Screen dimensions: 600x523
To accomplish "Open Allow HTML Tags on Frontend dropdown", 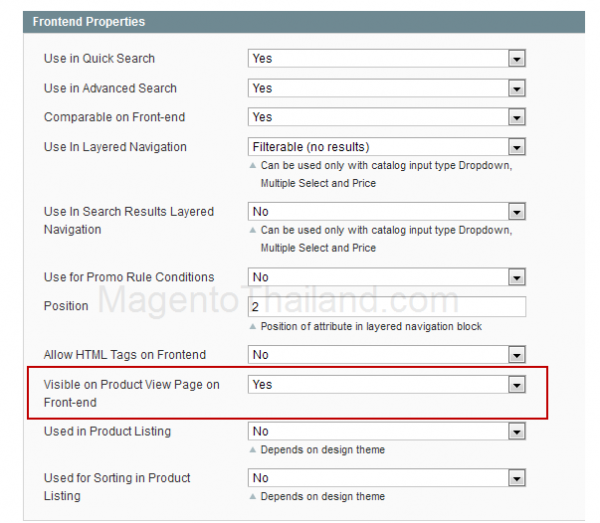I will point(386,355).
